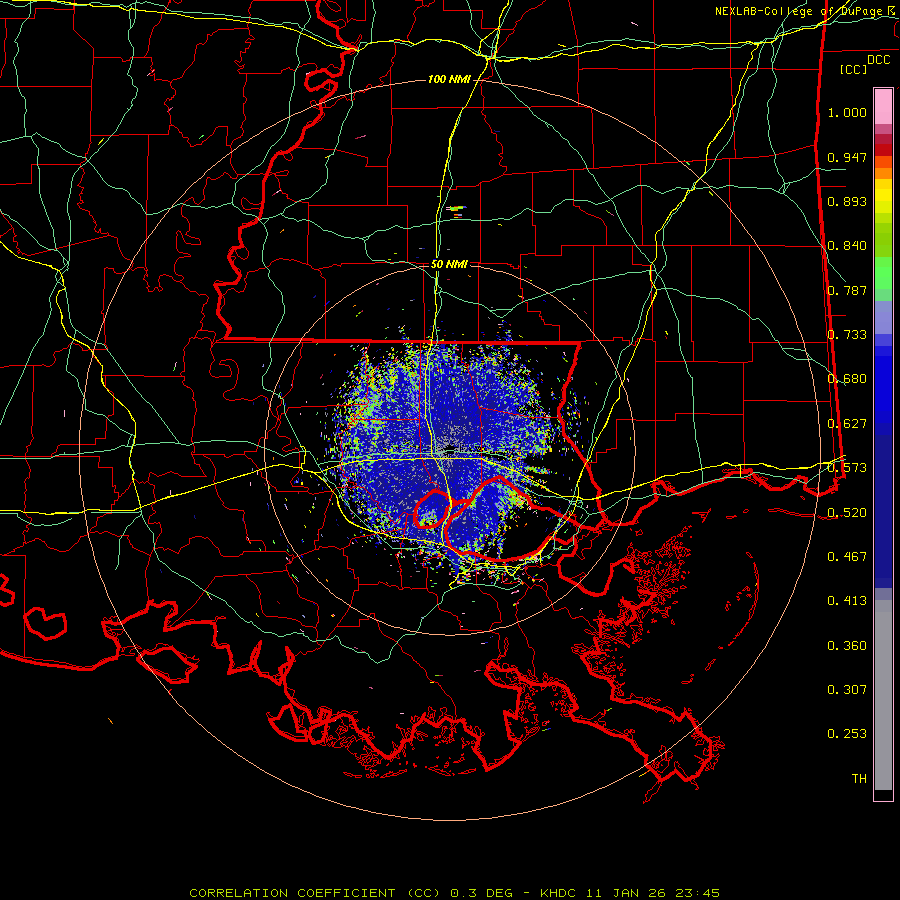Click the 0.520 color scale value
This screenshot has height=900, width=900.
[x=847, y=513]
